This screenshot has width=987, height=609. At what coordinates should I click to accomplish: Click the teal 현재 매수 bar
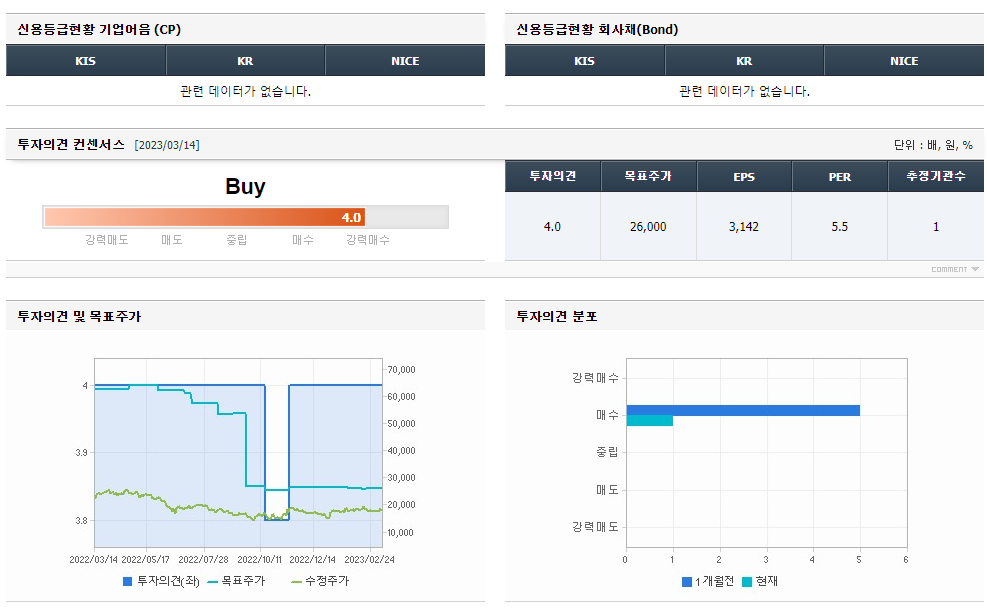point(650,421)
